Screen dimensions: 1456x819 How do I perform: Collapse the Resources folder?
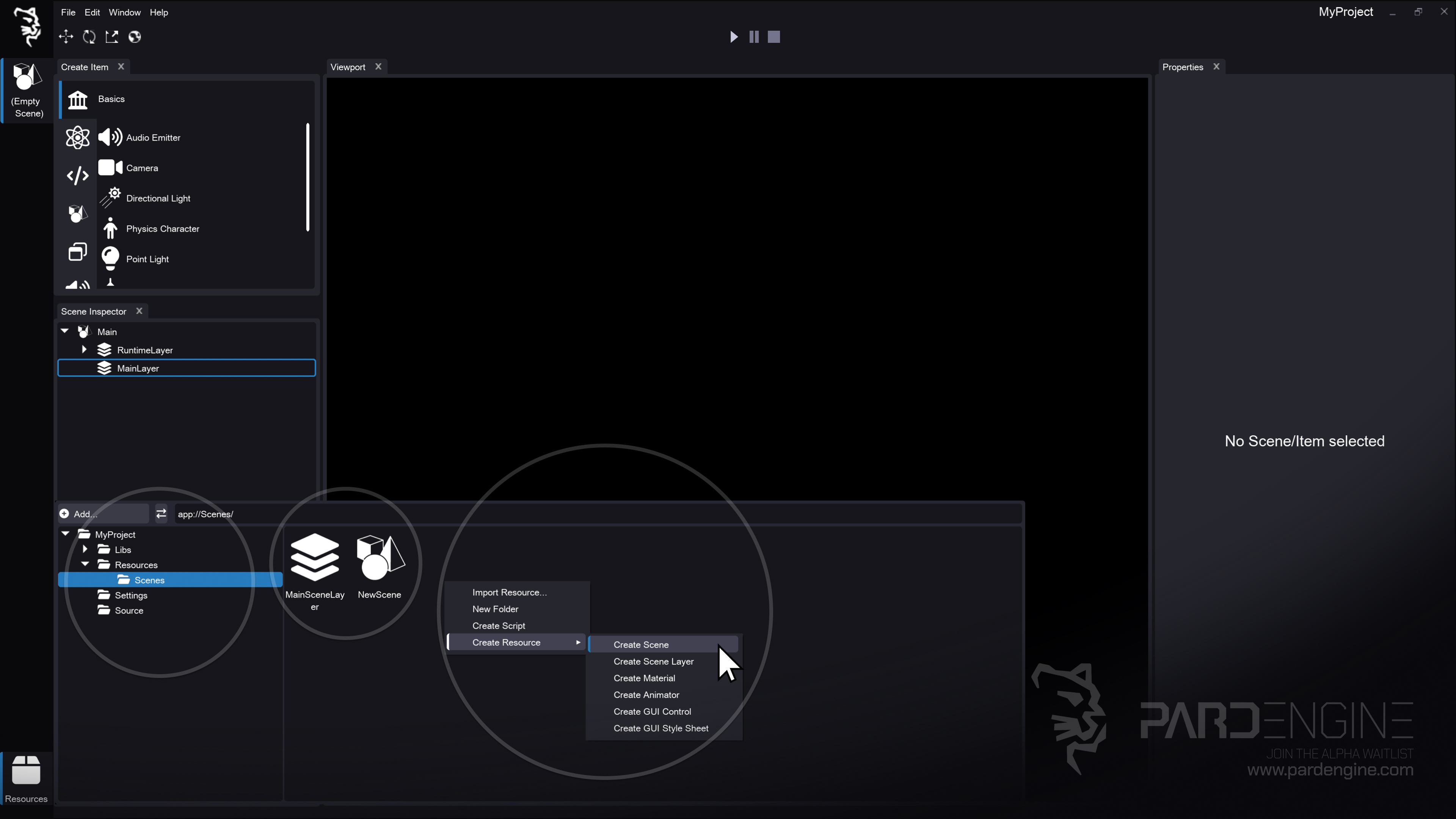coord(85,563)
